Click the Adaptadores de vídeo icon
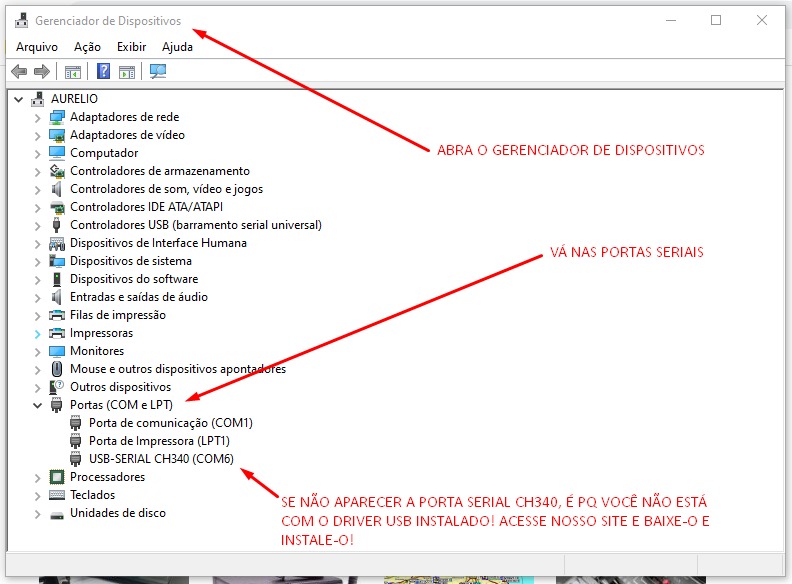 coord(57,135)
